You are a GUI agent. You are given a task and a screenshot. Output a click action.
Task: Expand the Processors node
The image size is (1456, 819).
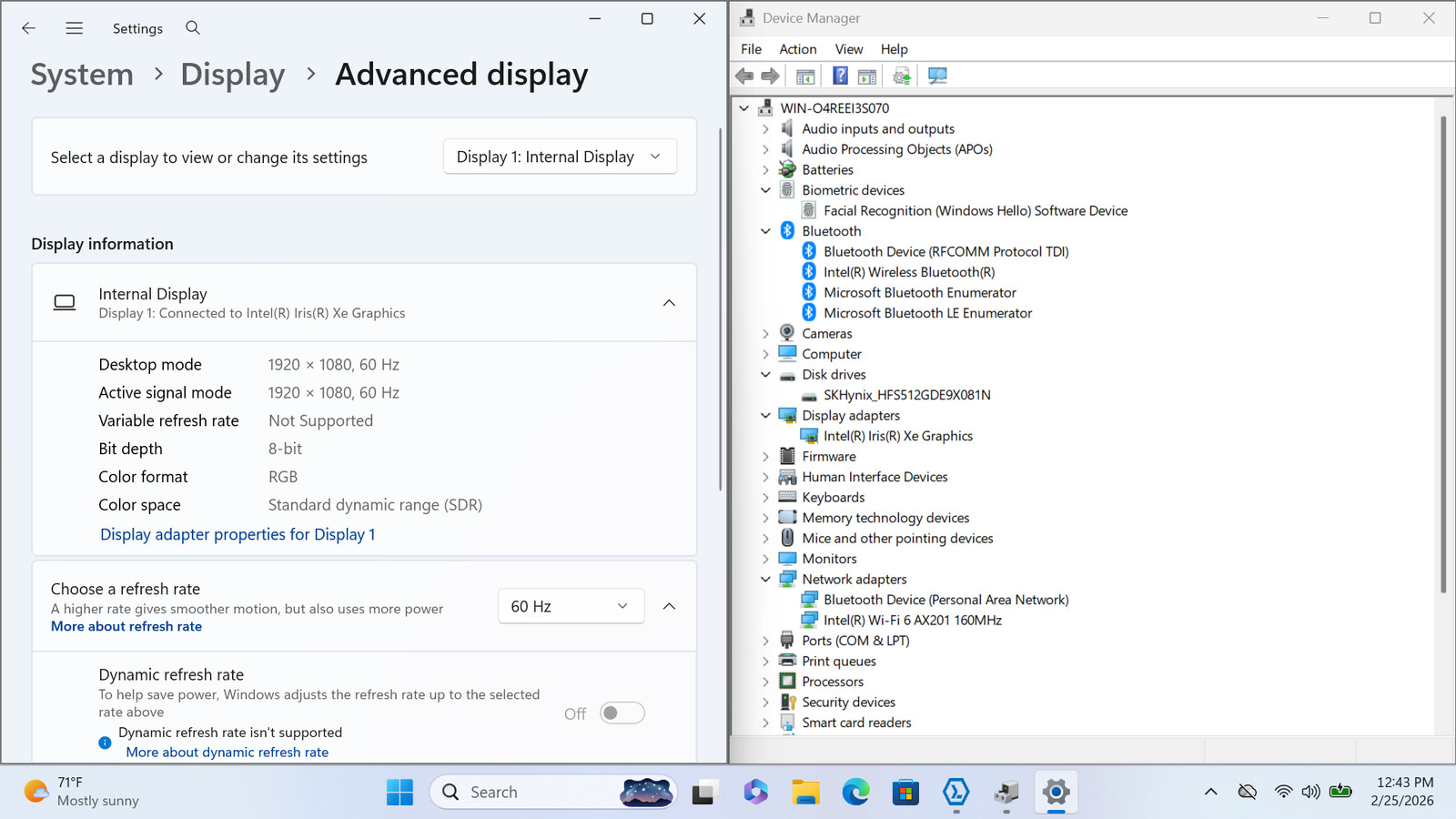(765, 682)
